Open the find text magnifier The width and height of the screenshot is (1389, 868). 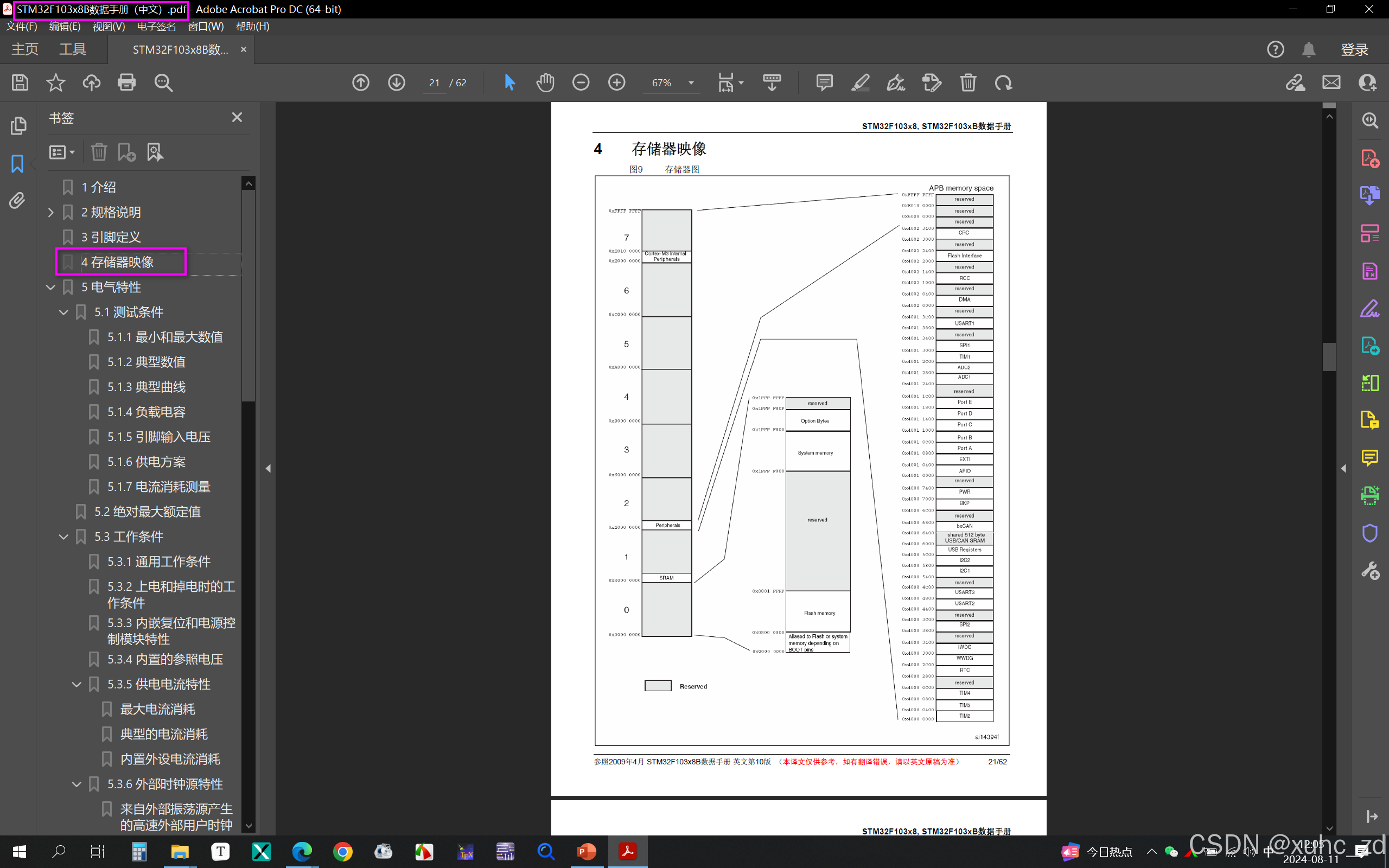point(163,82)
